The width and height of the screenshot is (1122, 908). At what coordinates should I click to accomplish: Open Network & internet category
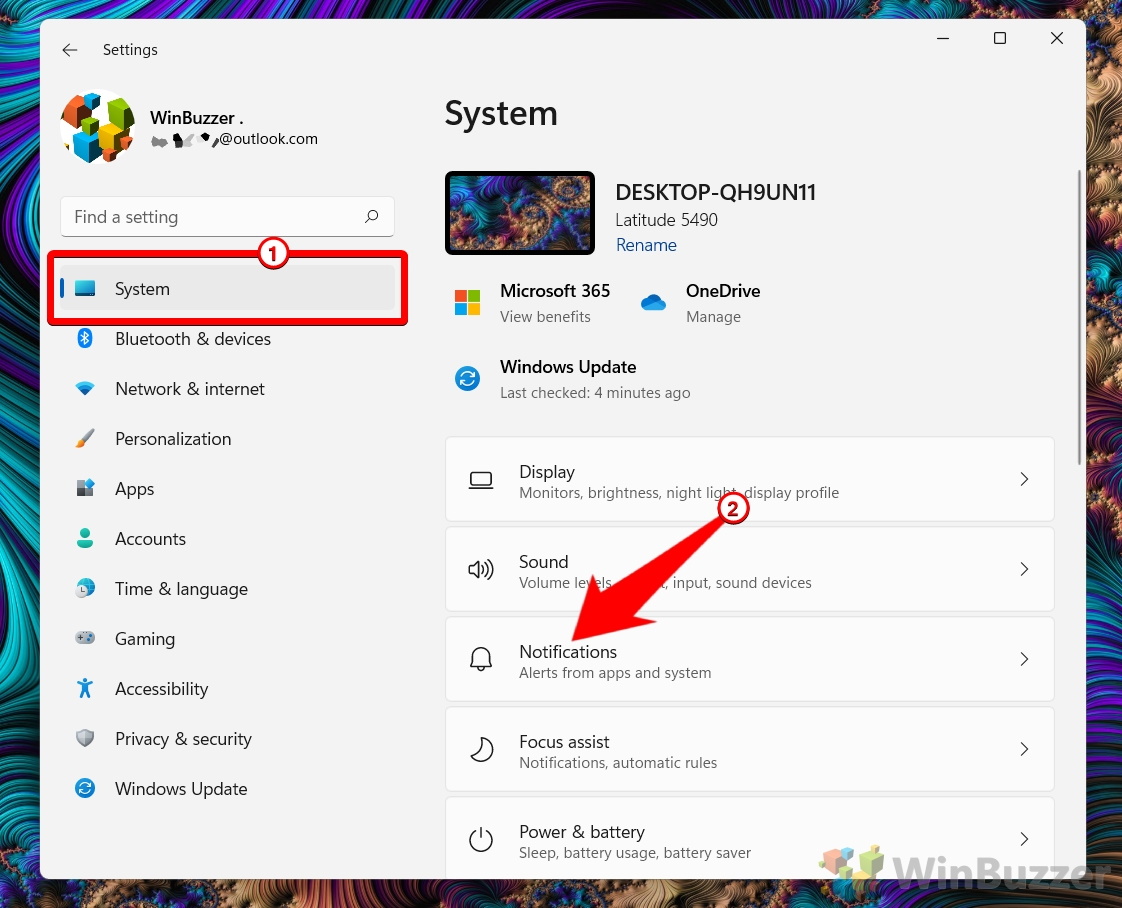pos(228,389)
